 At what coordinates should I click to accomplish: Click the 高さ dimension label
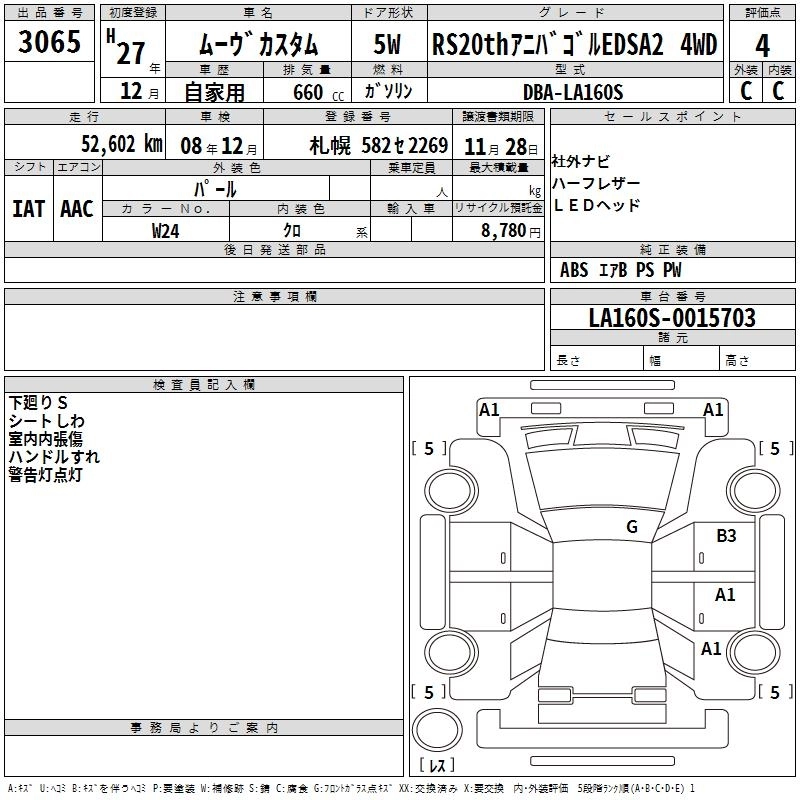pyautogui.click(x=737, y=360)
